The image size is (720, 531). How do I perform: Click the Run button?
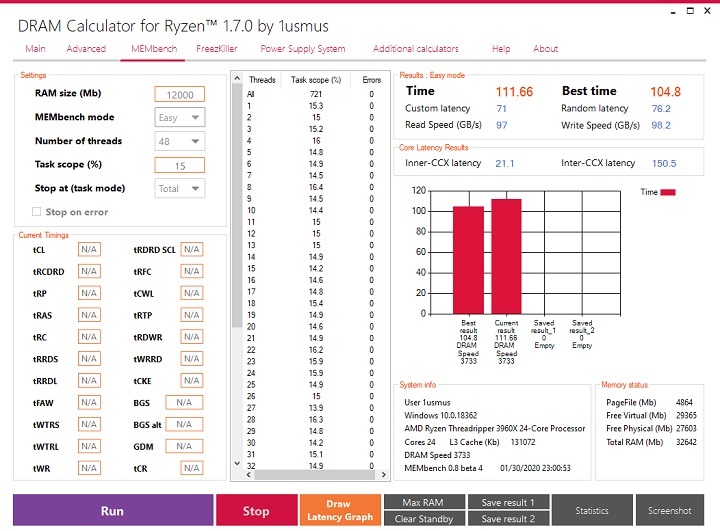[113, 510]
